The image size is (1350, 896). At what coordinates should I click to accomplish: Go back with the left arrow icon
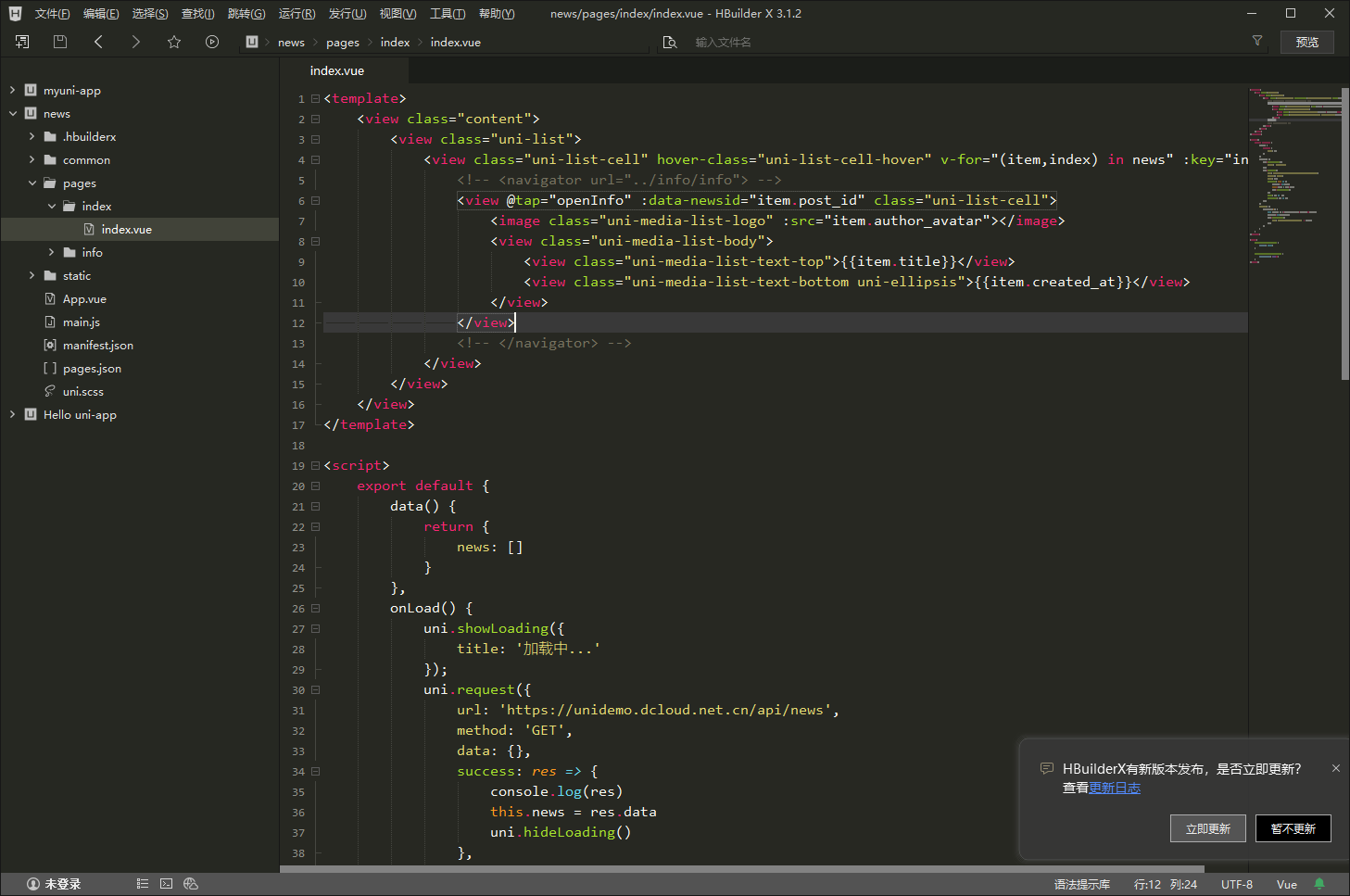(98, 42)
